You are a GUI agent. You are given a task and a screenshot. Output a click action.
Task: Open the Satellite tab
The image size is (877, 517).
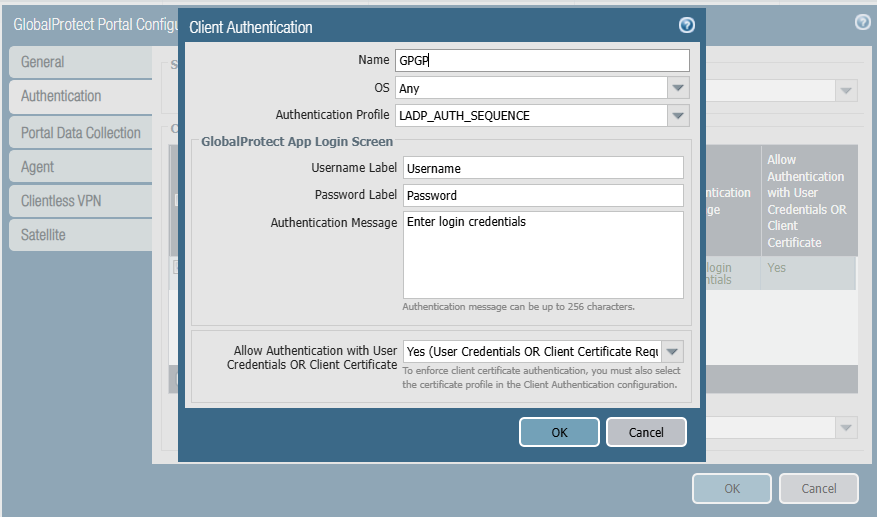81,235
